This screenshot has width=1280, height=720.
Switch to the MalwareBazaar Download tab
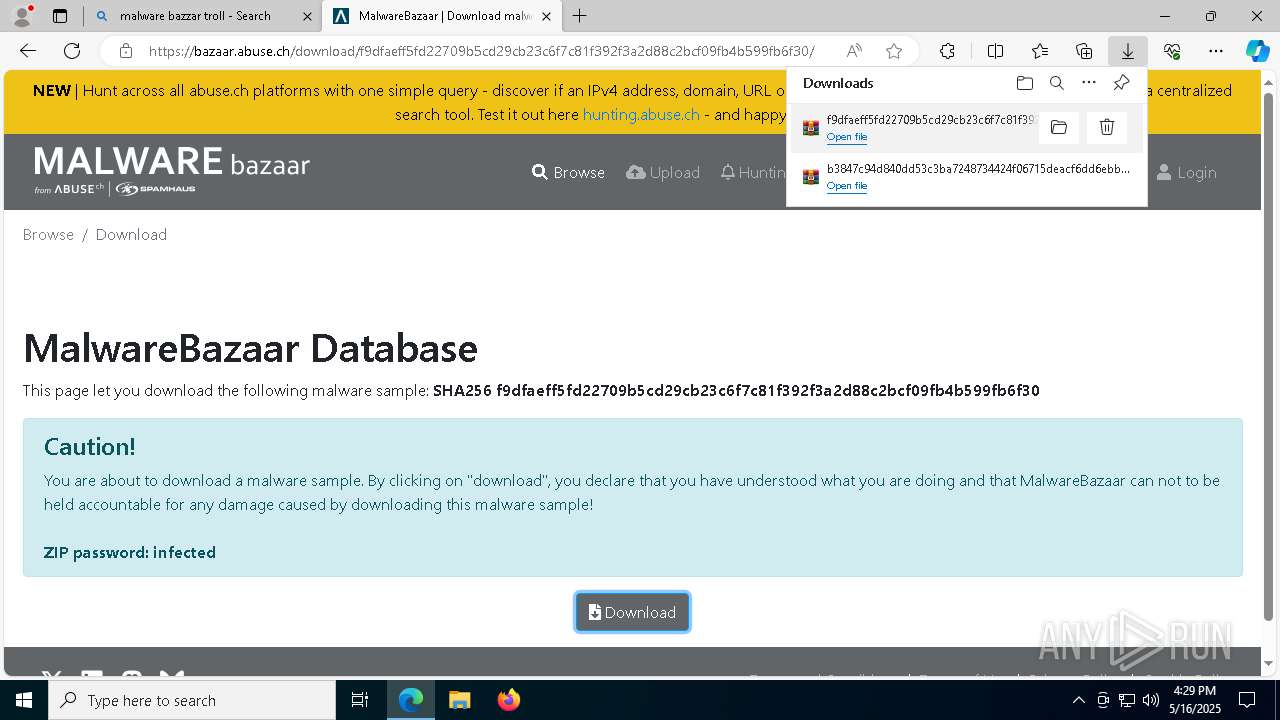(x=440, y=16)
